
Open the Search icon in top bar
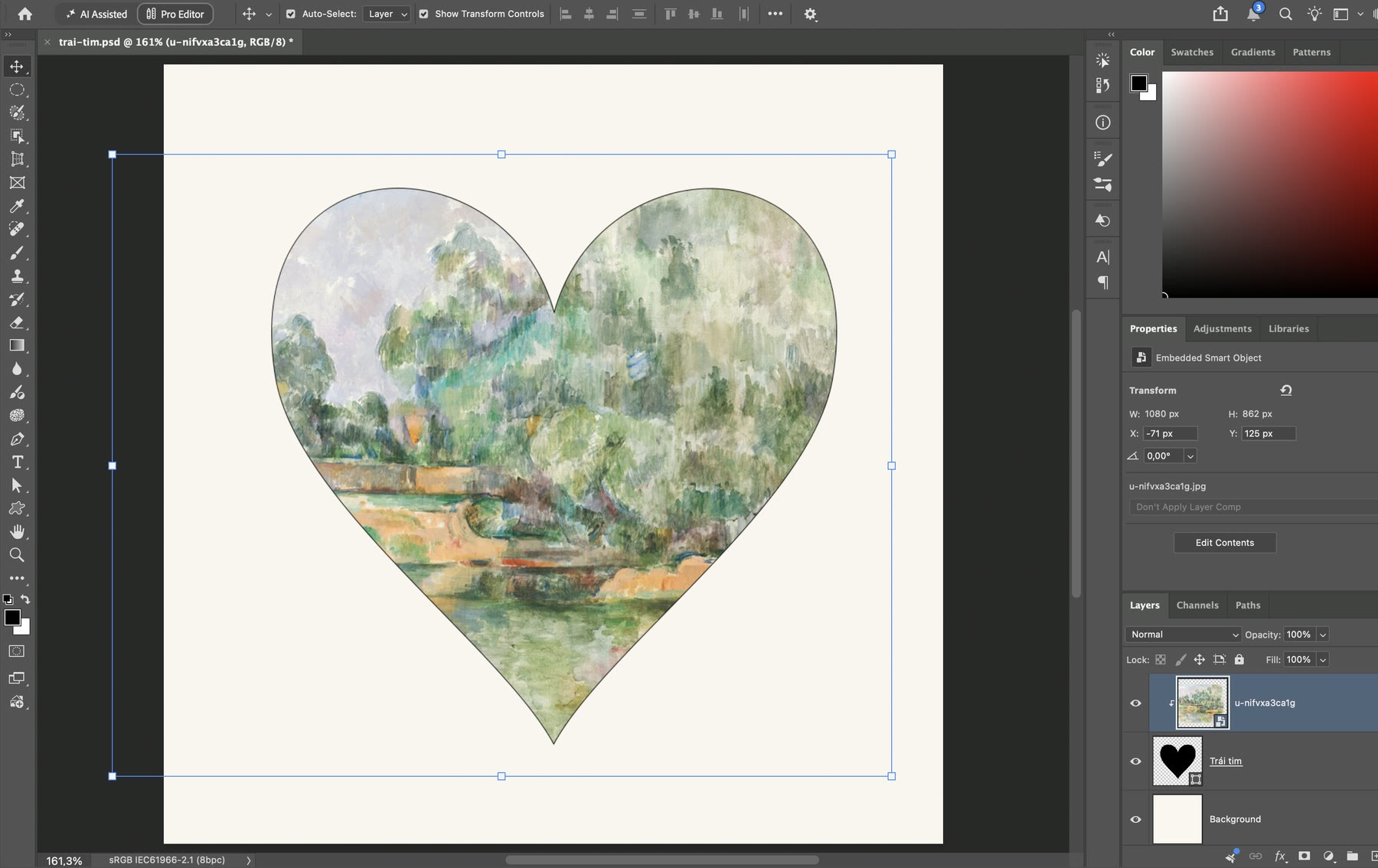[x=1285, y=14]
